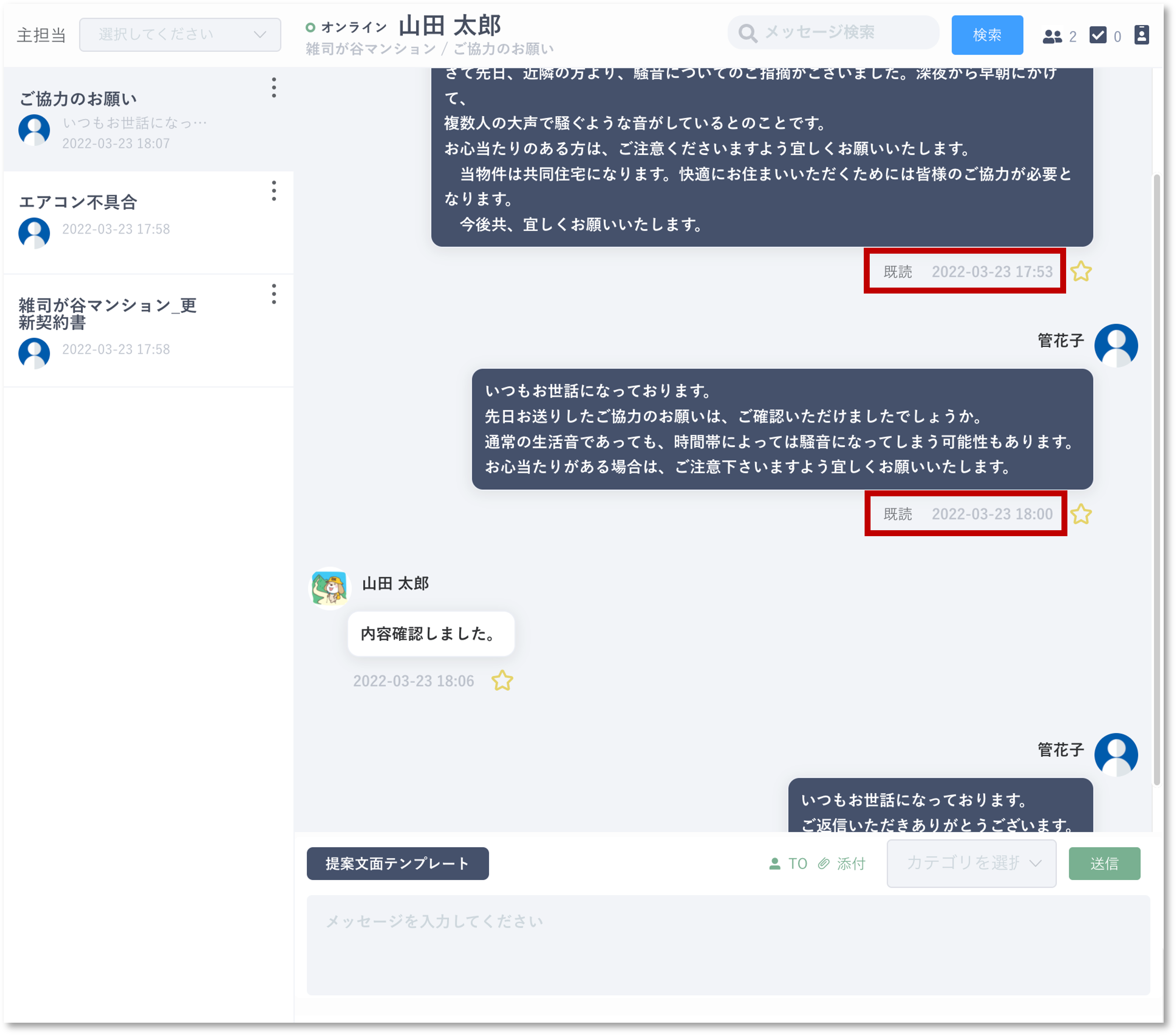Click the magnifier icon in message search
The height and width of the screenshot is (1035, 1176).
[748, 34]
